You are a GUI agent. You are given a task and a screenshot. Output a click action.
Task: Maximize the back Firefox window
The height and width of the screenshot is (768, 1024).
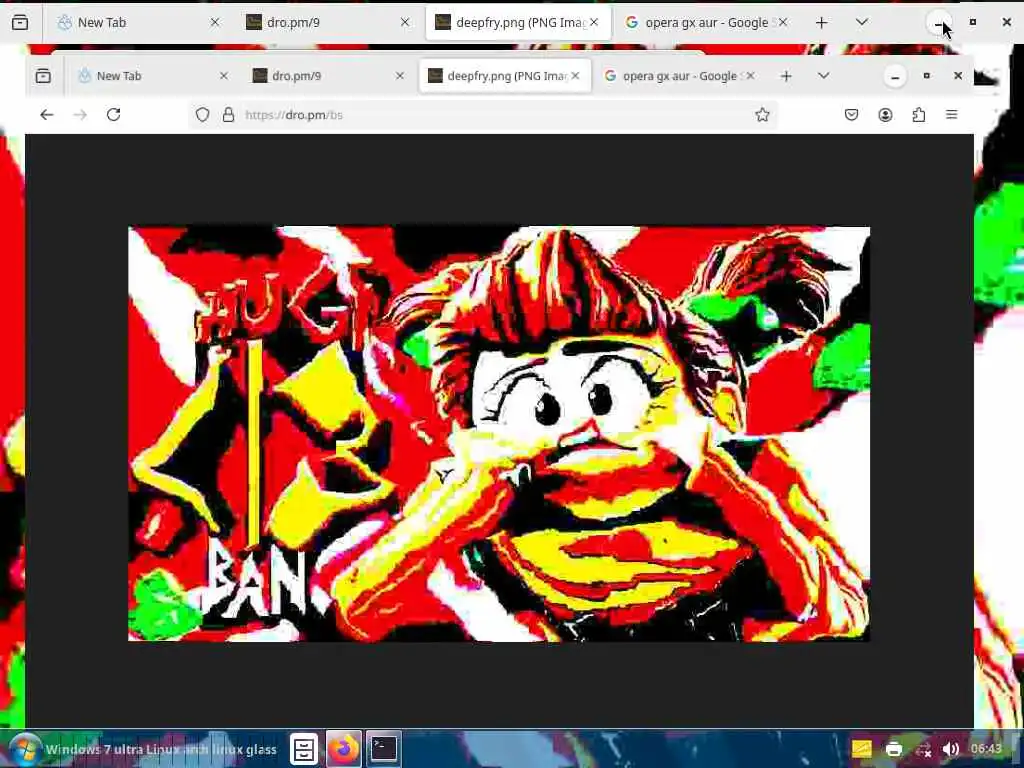[x=972, y=22]
